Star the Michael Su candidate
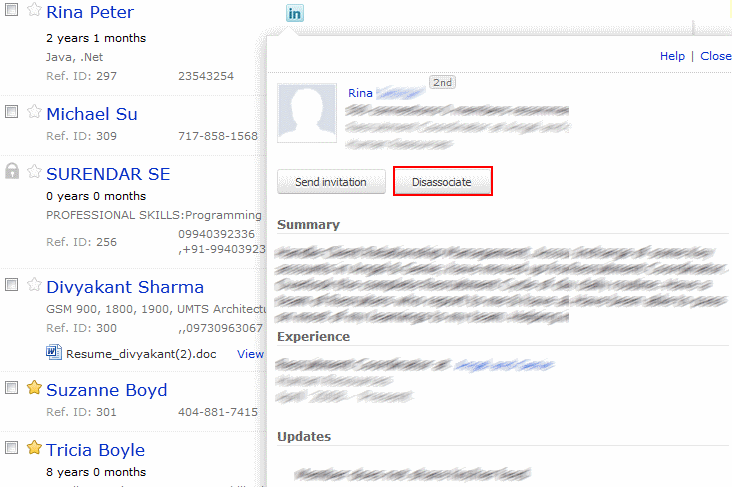Image resolution: width=732 pixels, height=487 pixels. tap(34, 112)
